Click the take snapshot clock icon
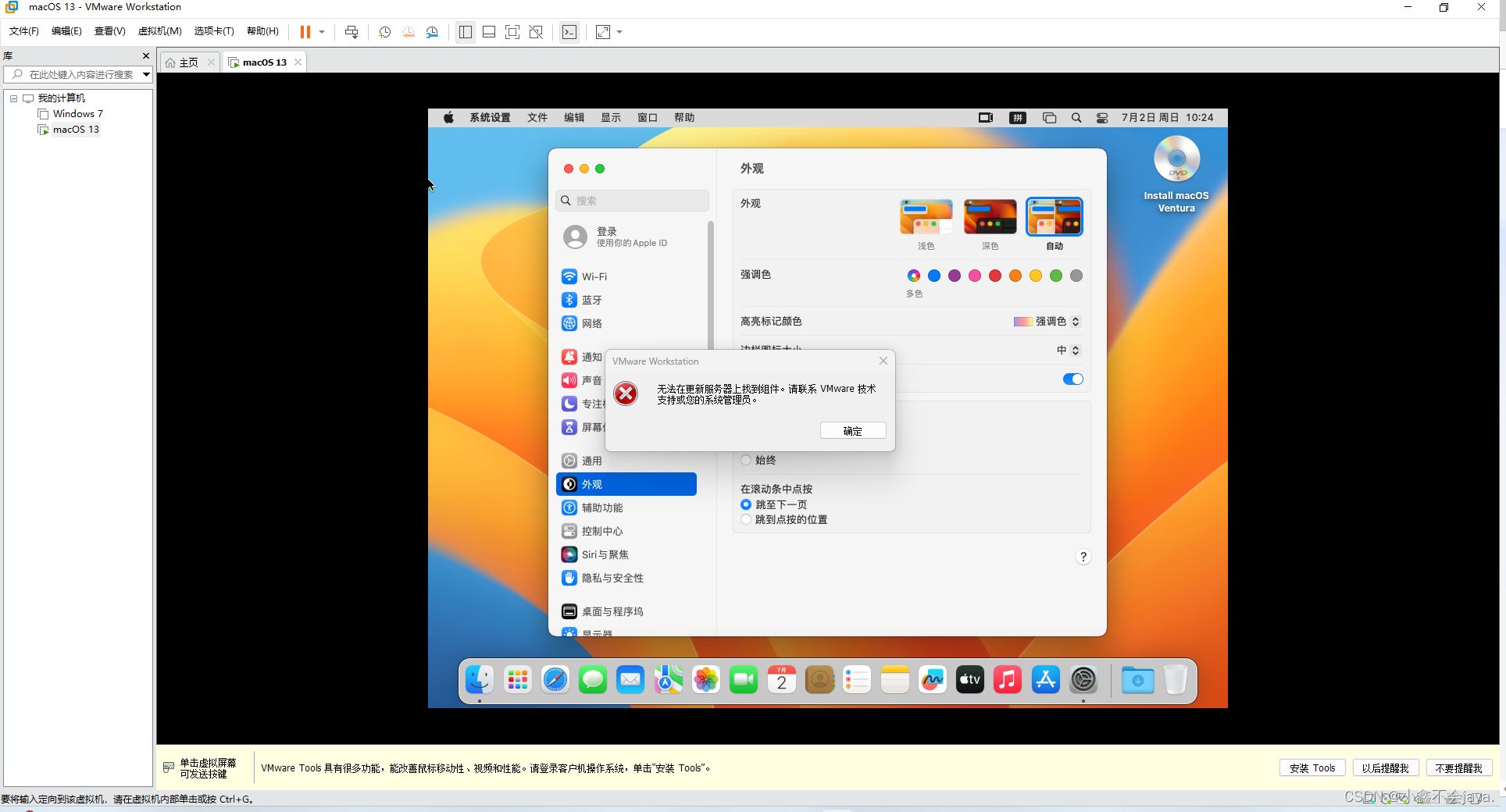Image resolution: width=1506 pixels, height=812 pixels. click(384, 32)
